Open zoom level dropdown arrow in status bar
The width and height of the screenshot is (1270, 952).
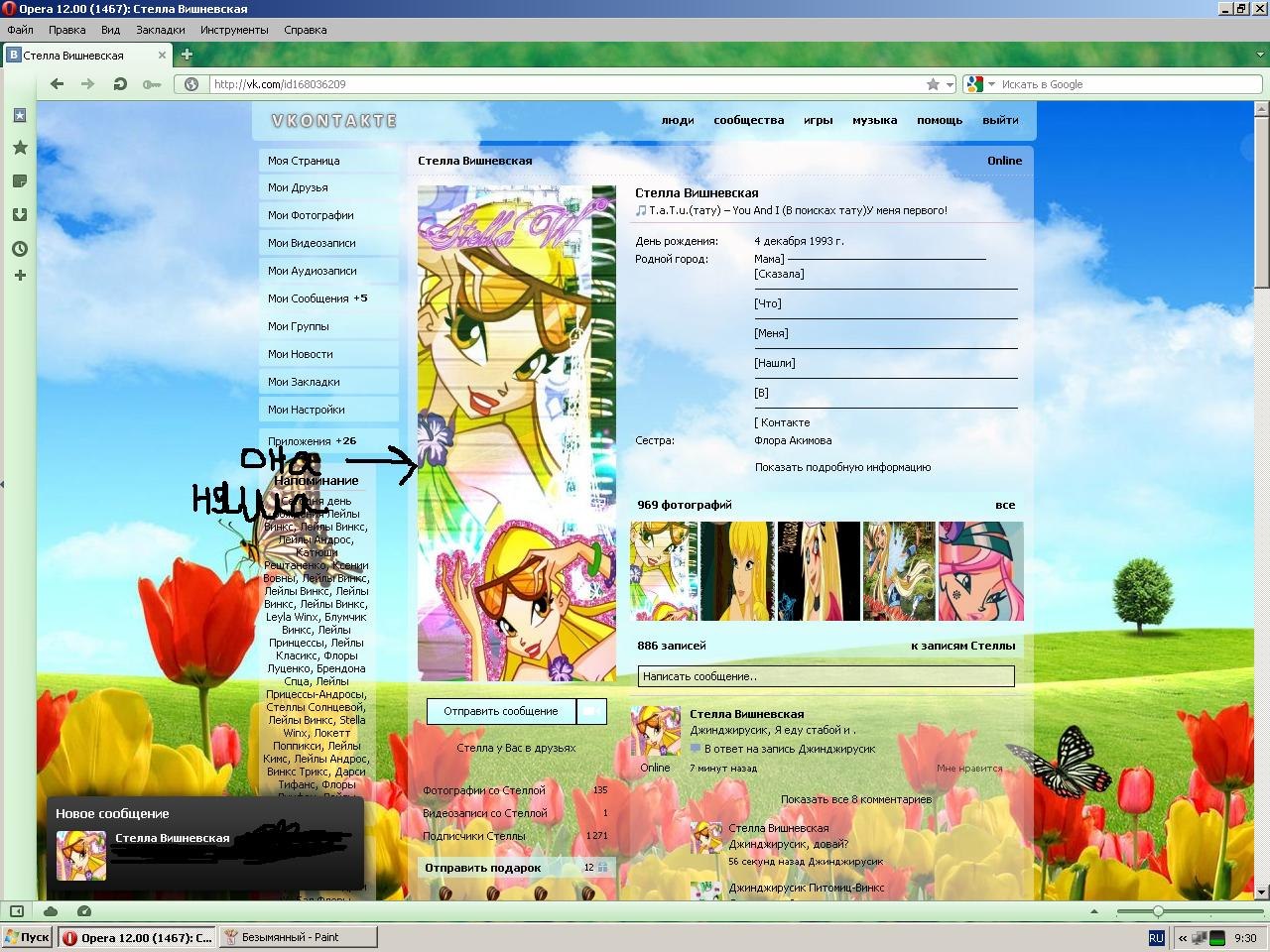click(x=1094, y=910)
